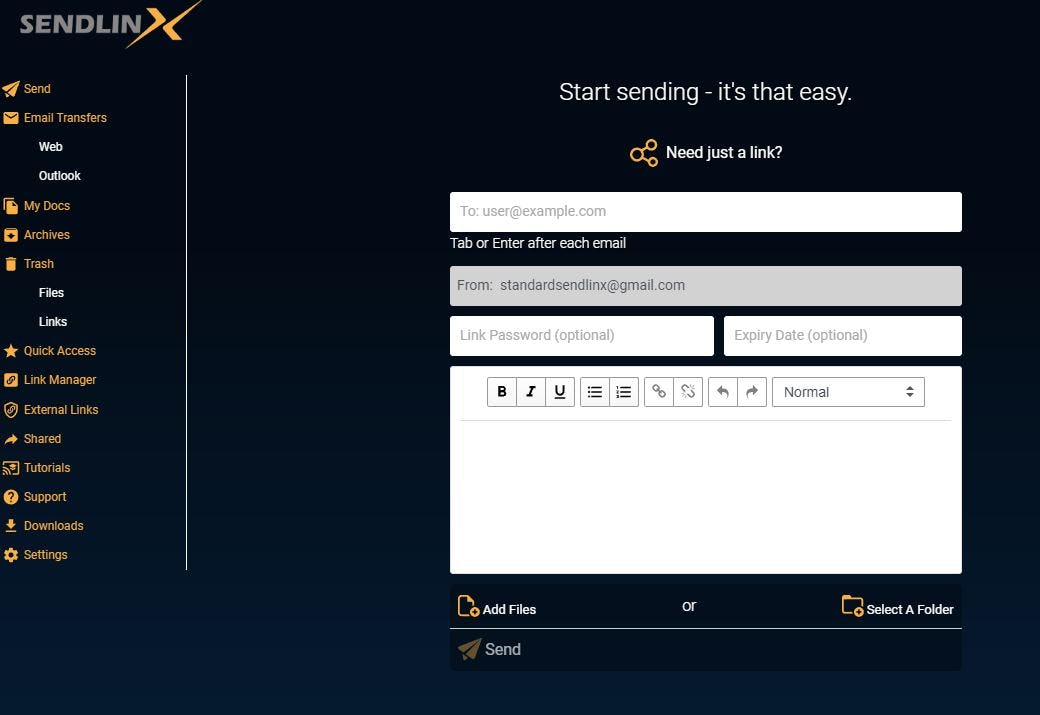Open the Link Manager panel
1040x715 pixels.
tap(58, 379)
